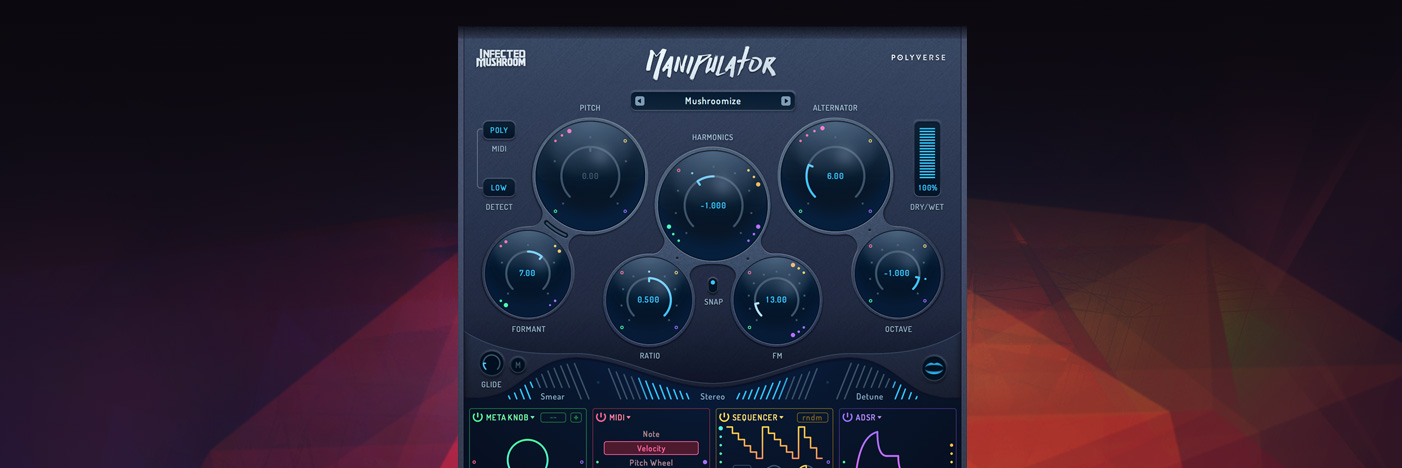
Task: Click the plus button in Meta Knob panel
Action: pos(576,417)
